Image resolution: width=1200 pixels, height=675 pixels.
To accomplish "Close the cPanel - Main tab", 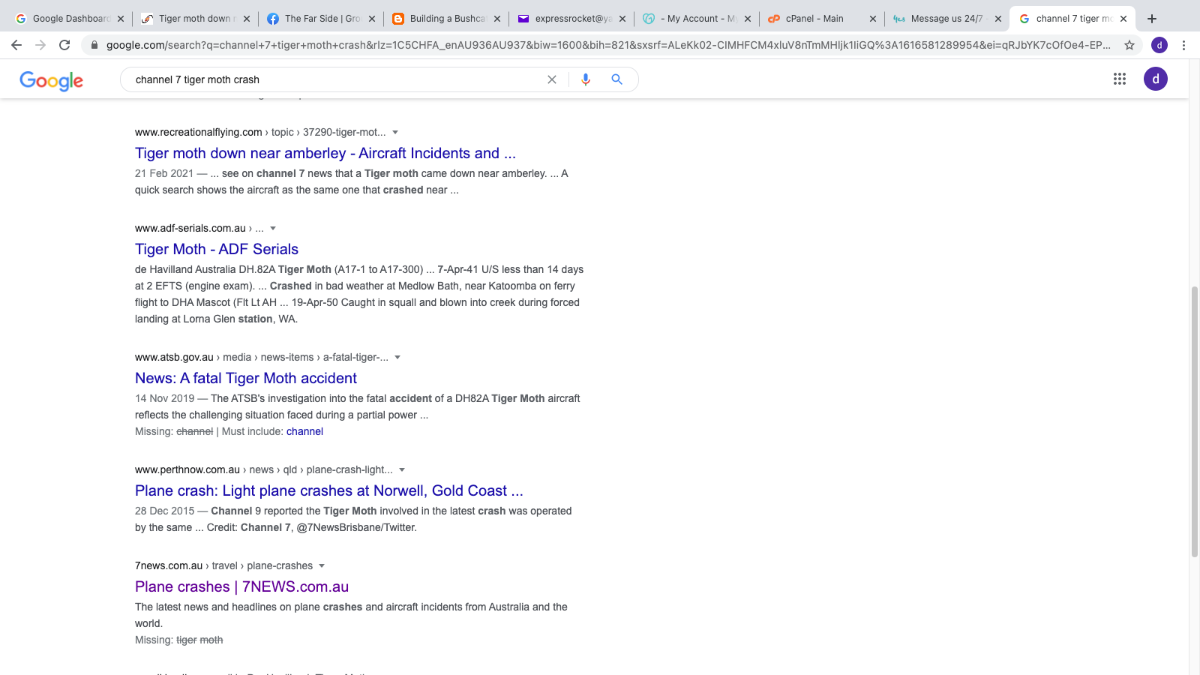I will [x=872, y=19].
